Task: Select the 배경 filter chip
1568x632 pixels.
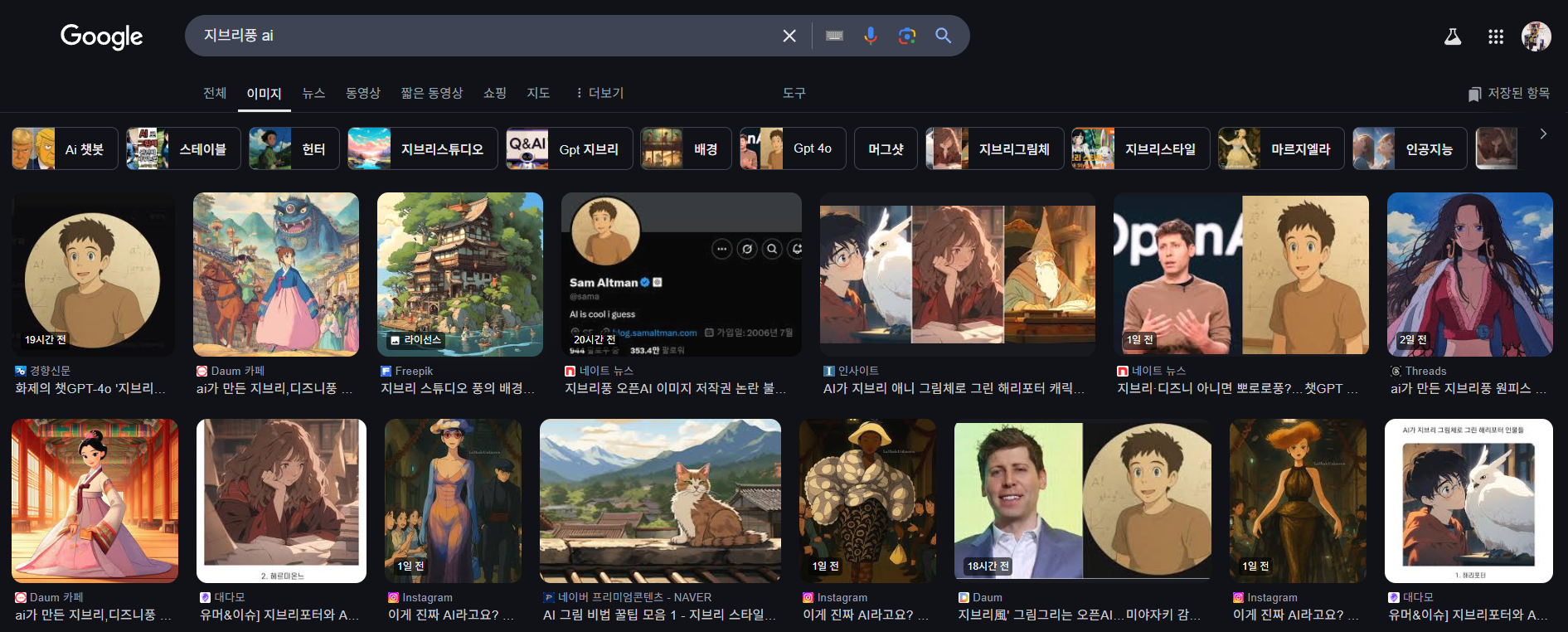Action: tap(686, 148)
